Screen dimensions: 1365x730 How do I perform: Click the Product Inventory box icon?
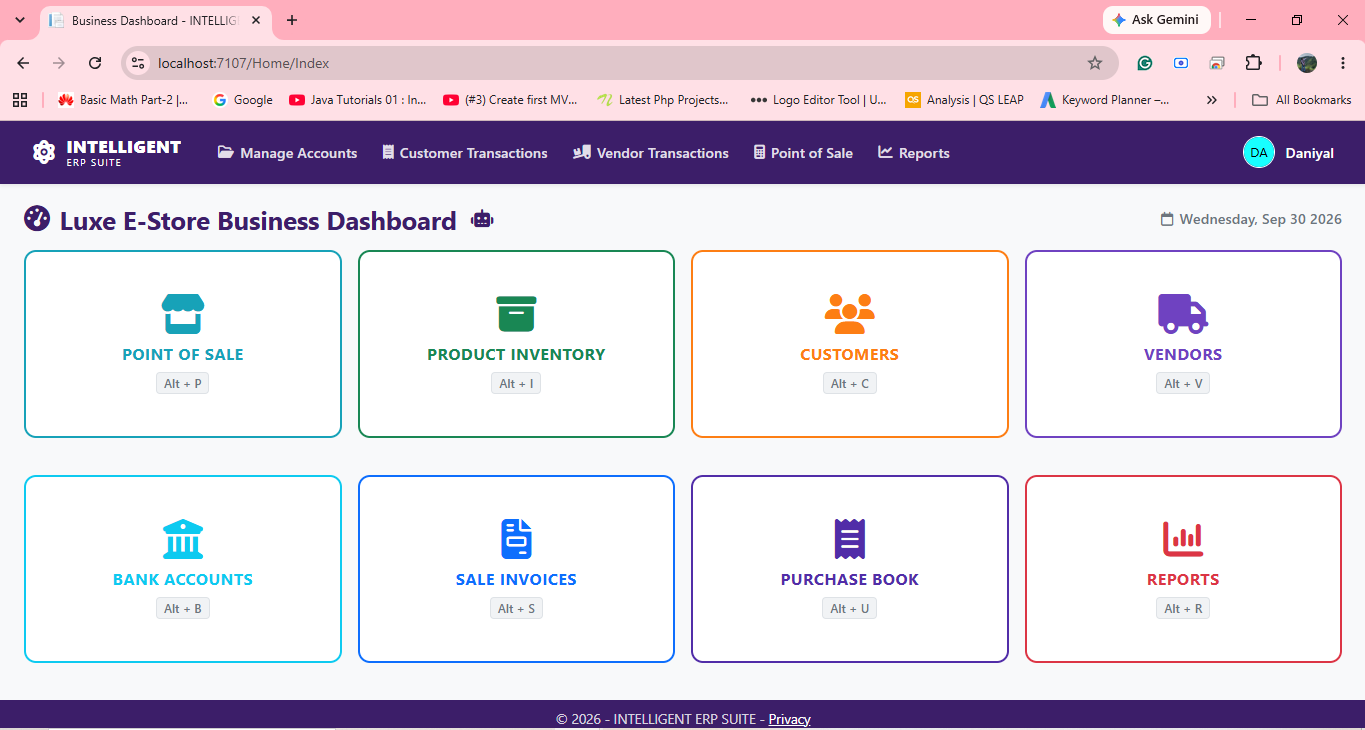tap(516, 314)
